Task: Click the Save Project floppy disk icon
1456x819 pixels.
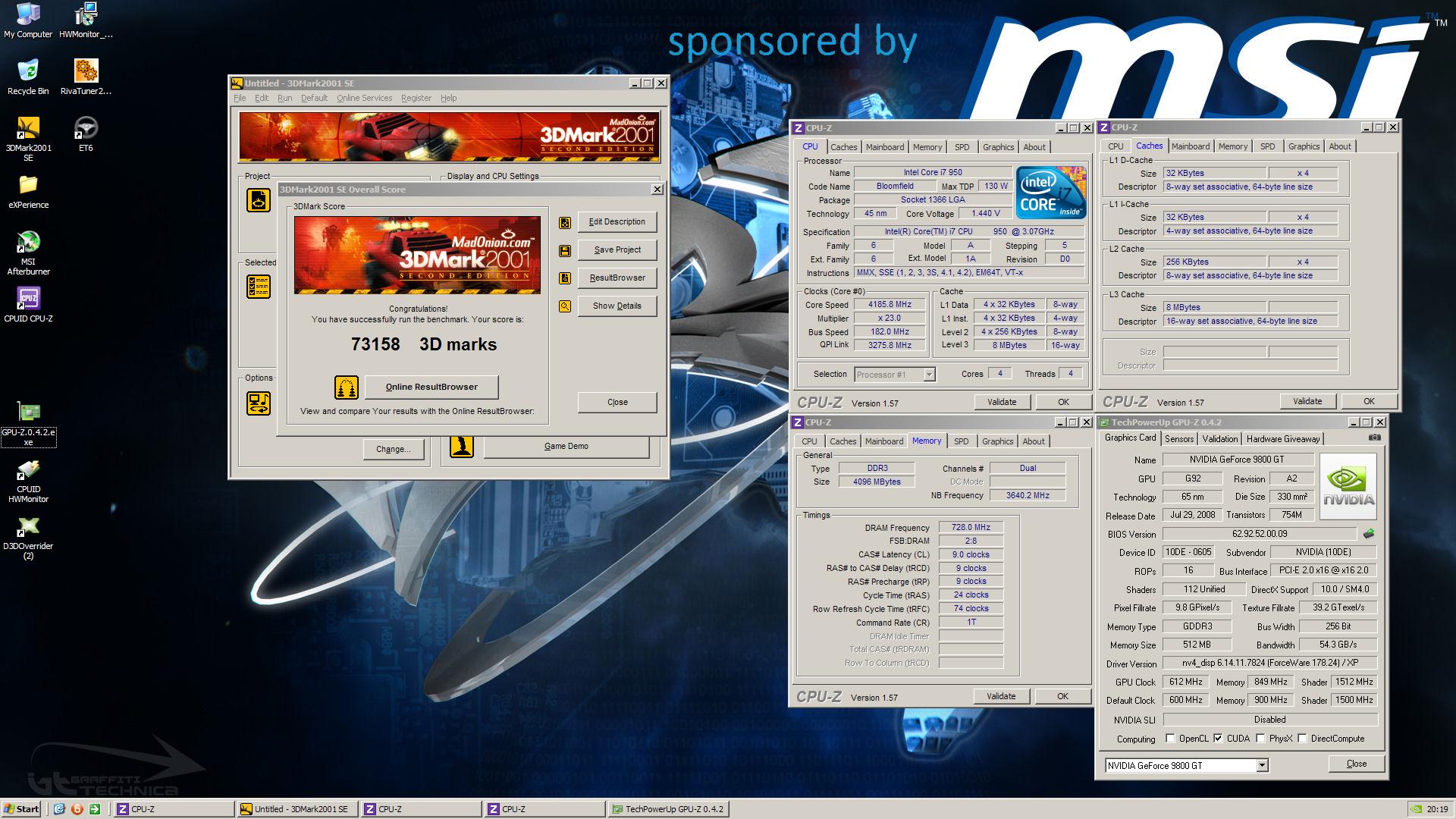Action: 565,250
